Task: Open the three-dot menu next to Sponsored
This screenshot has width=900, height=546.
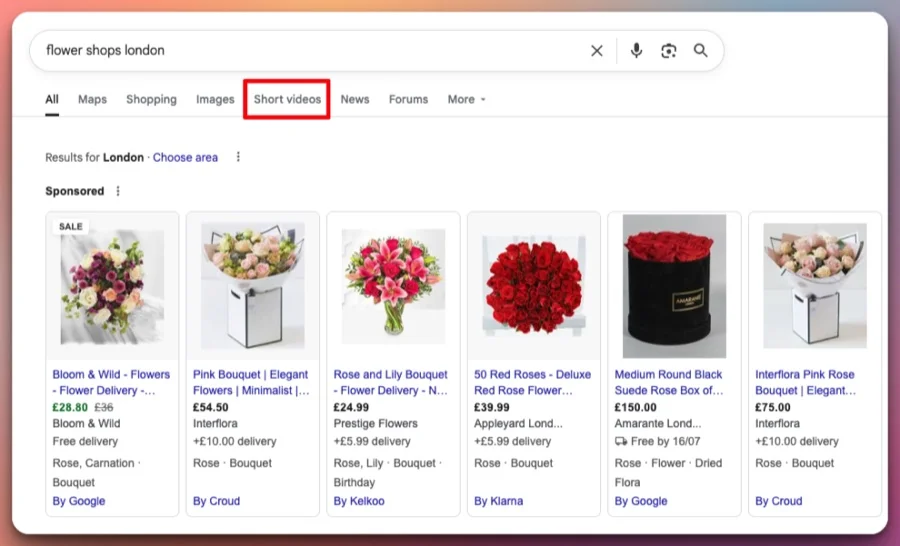Action: coord(118,191)
